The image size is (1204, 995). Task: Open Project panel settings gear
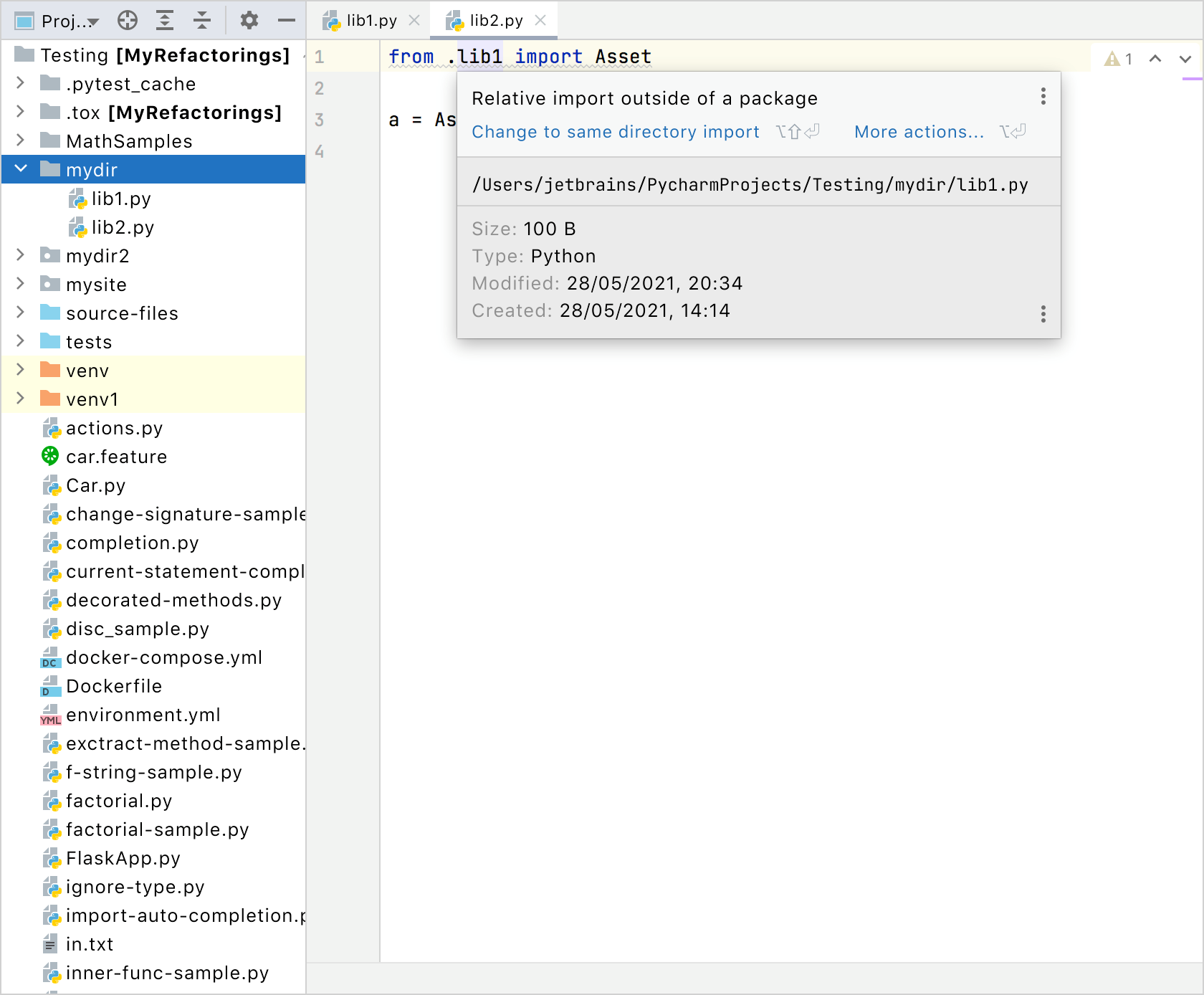click(x=249, y=20)
